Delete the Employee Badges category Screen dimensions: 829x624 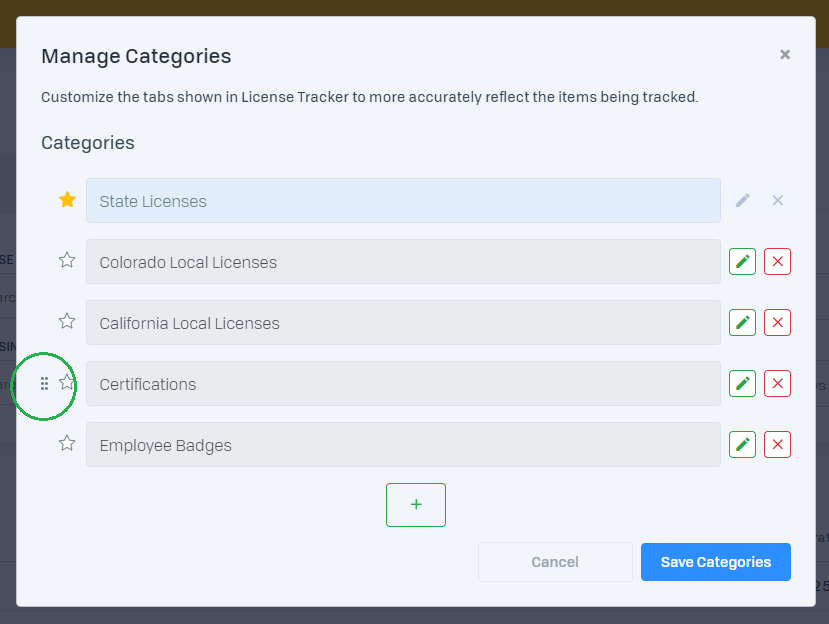pos(777,445)
